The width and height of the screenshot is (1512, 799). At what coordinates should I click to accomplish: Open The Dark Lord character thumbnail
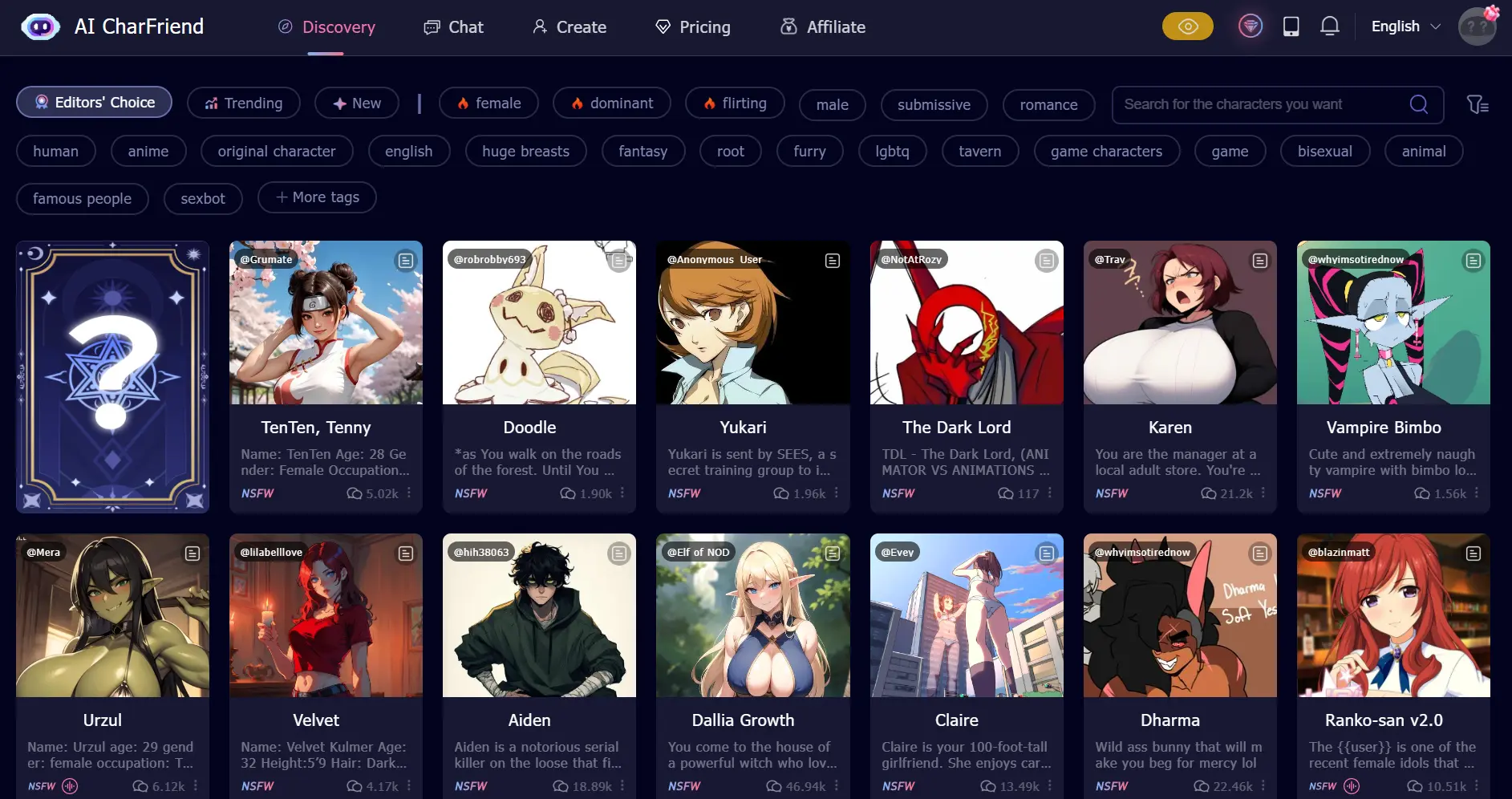(967, 322)
